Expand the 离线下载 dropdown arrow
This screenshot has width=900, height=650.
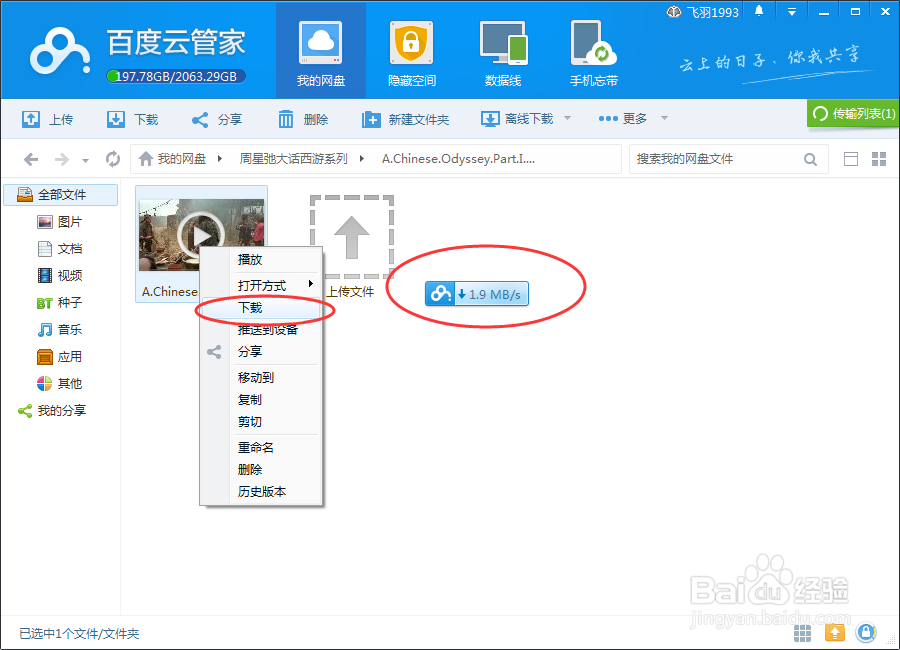pos(568,118)
